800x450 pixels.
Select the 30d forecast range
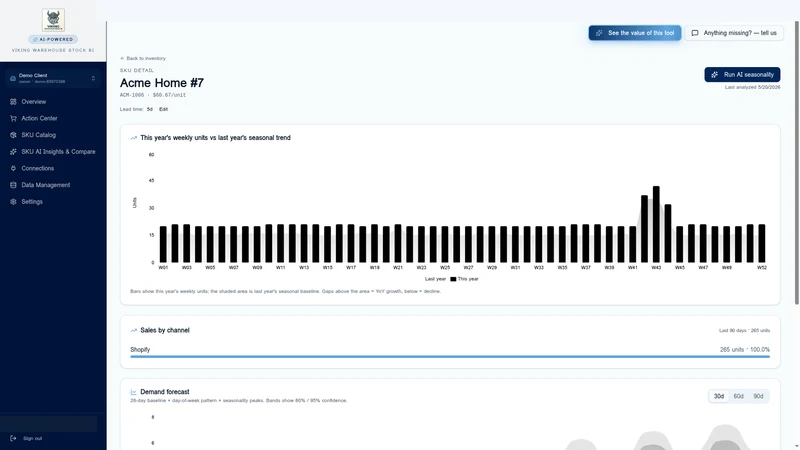pos(719,396)
